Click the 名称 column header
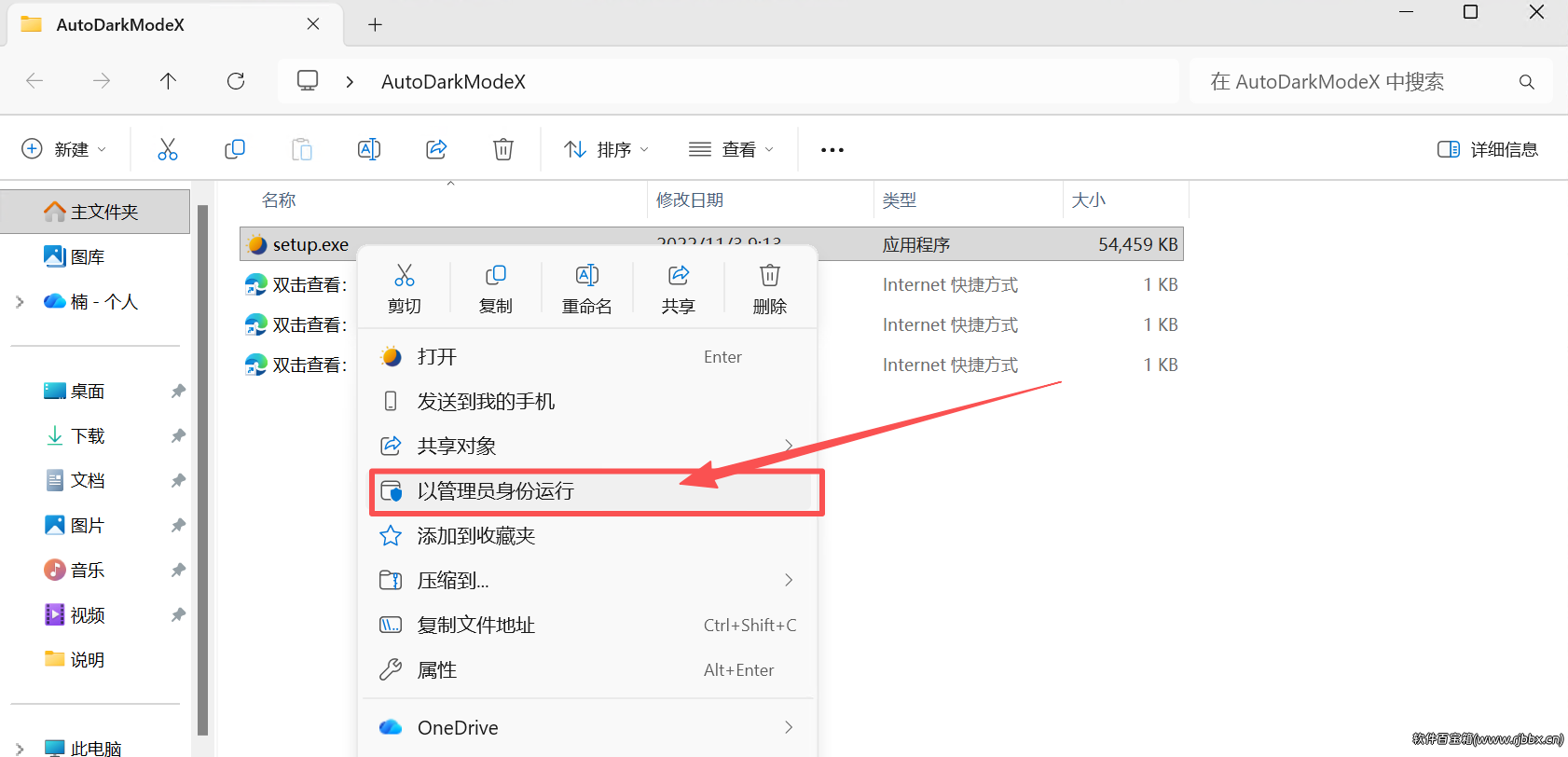This screenshot has height=757, width=1568. 279,200
